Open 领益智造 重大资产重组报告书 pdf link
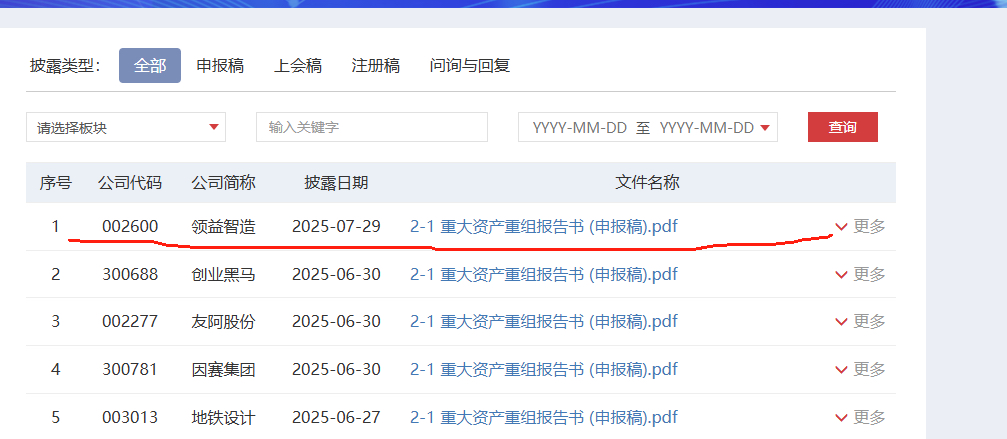Screen dimensions: 1007x439 (x=544, y=227)
